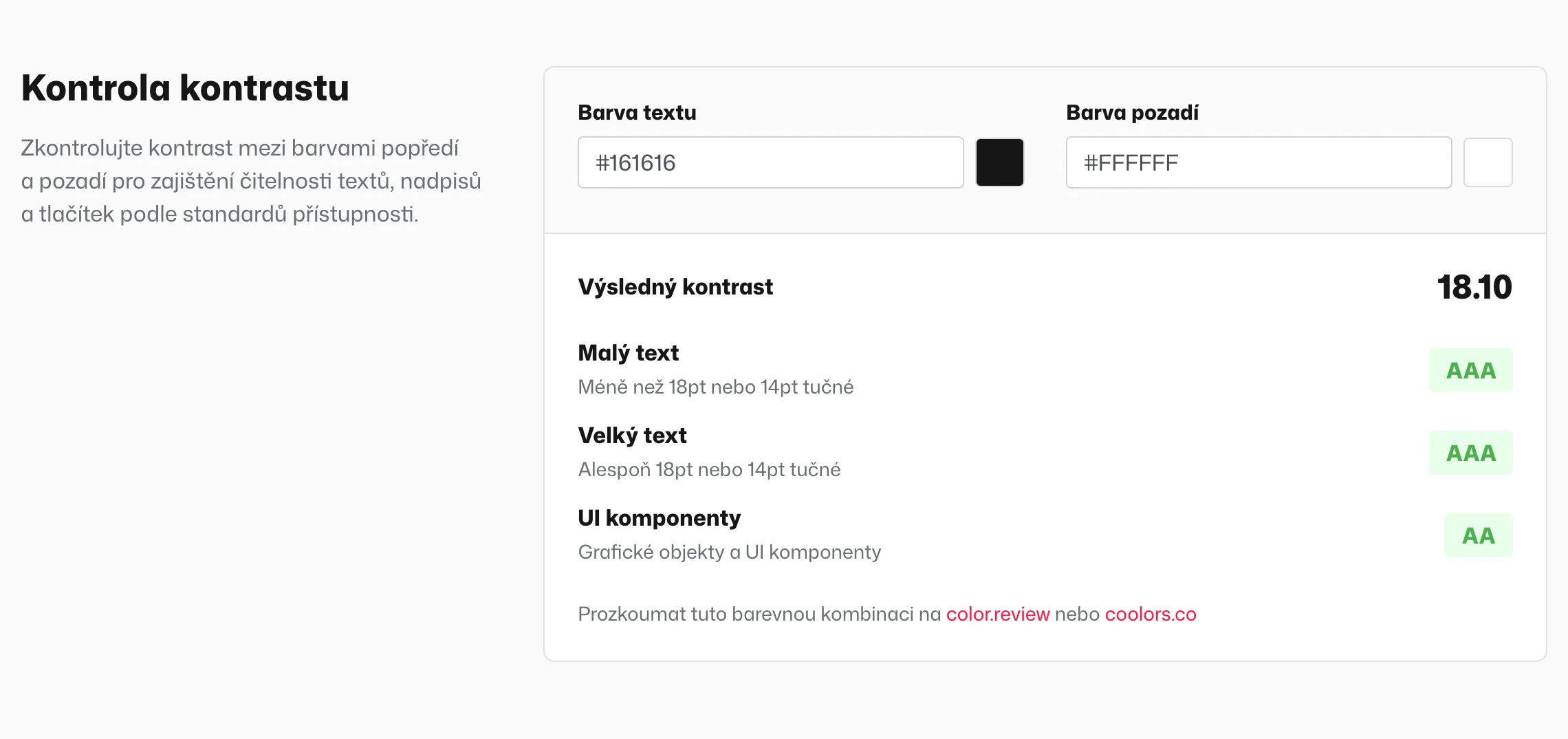Click the text color hex input field
The image size is (1568, 739).
tap(770, 162)
